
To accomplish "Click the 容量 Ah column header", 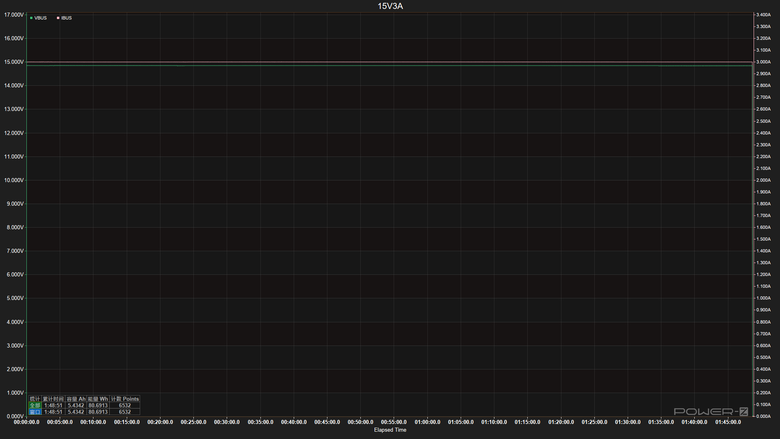I will tap(76, 399).
